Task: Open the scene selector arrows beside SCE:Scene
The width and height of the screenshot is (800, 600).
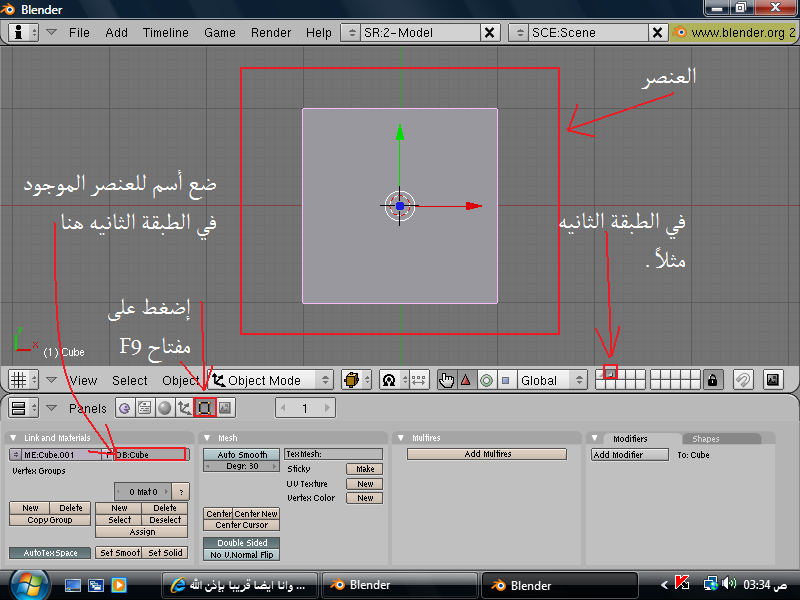Action: 519,33
